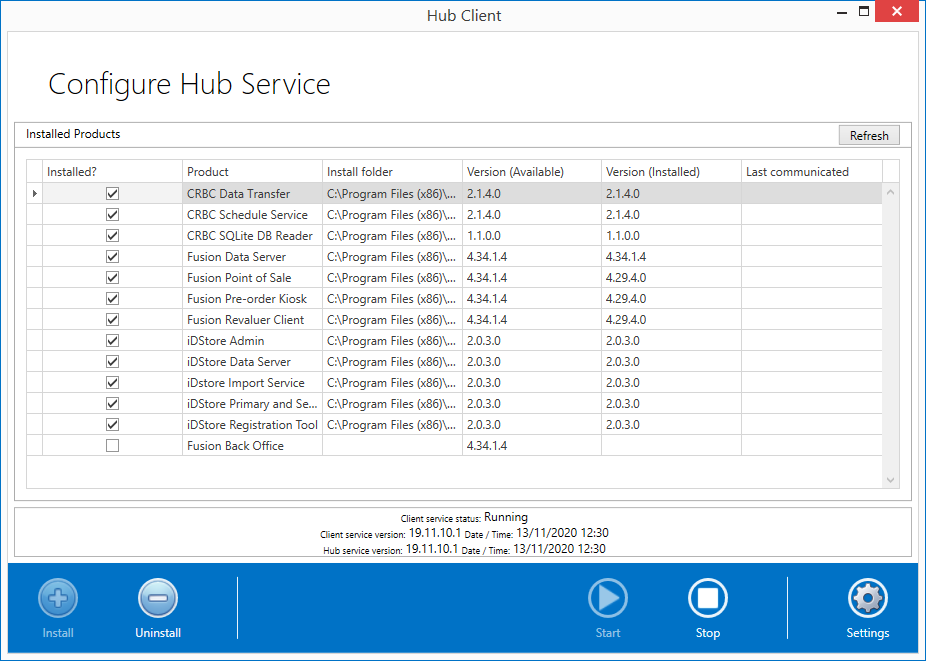Select the CRBC Data Transfer product name
Screen dimensions: 926x661
coord(239,194)
